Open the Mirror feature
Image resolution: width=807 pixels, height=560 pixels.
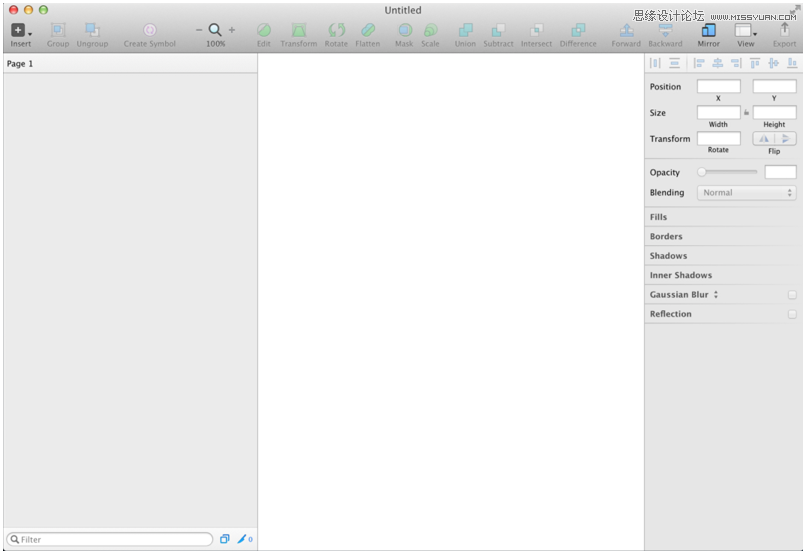(709, 30)
